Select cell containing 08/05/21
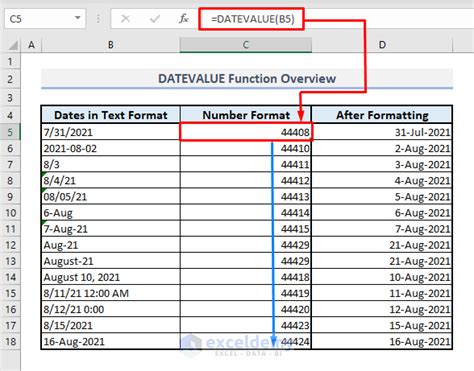 pyautogui.click(x=111, y=196)
